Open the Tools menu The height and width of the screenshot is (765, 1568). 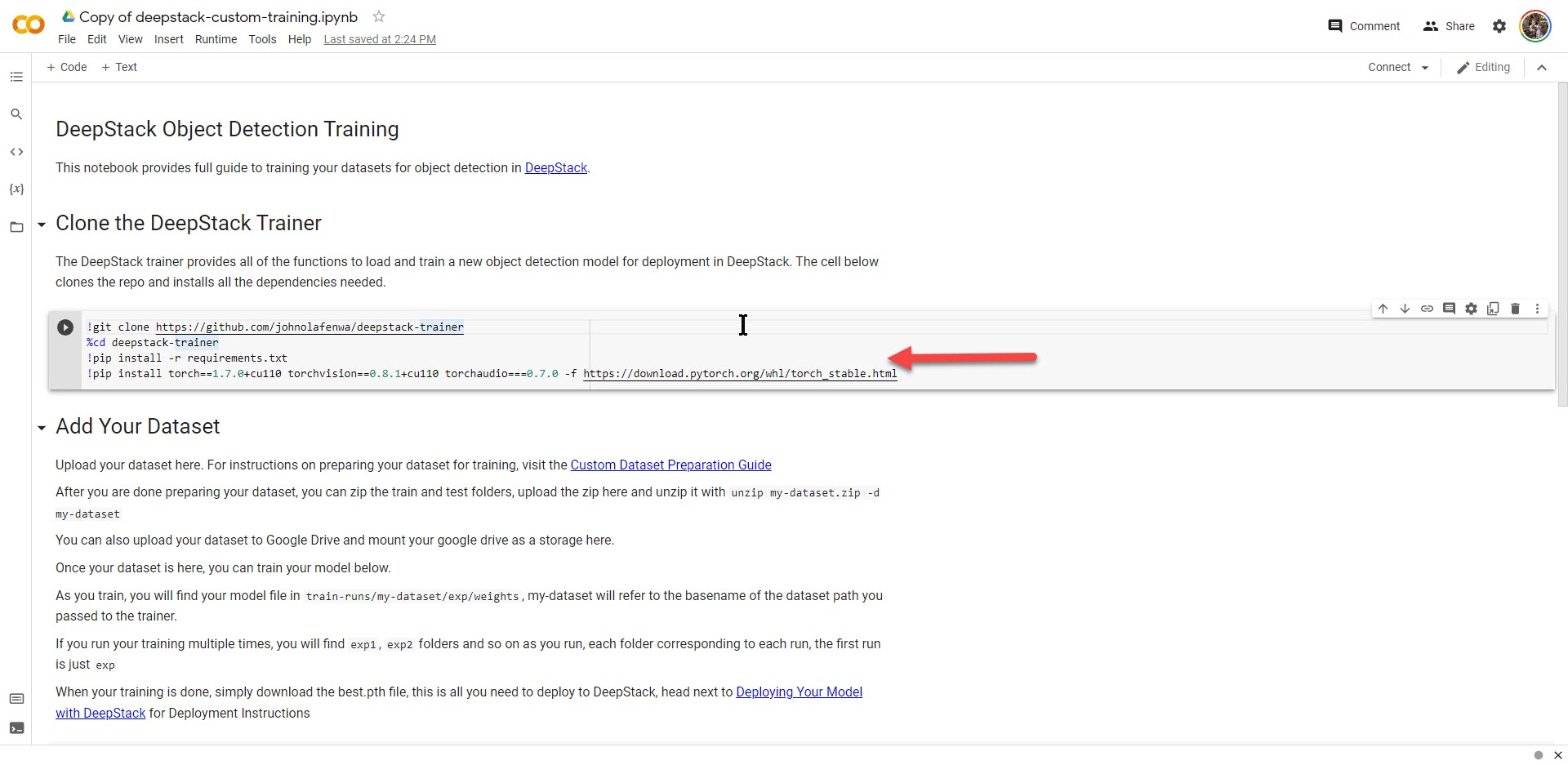click(x=263, y=39)
